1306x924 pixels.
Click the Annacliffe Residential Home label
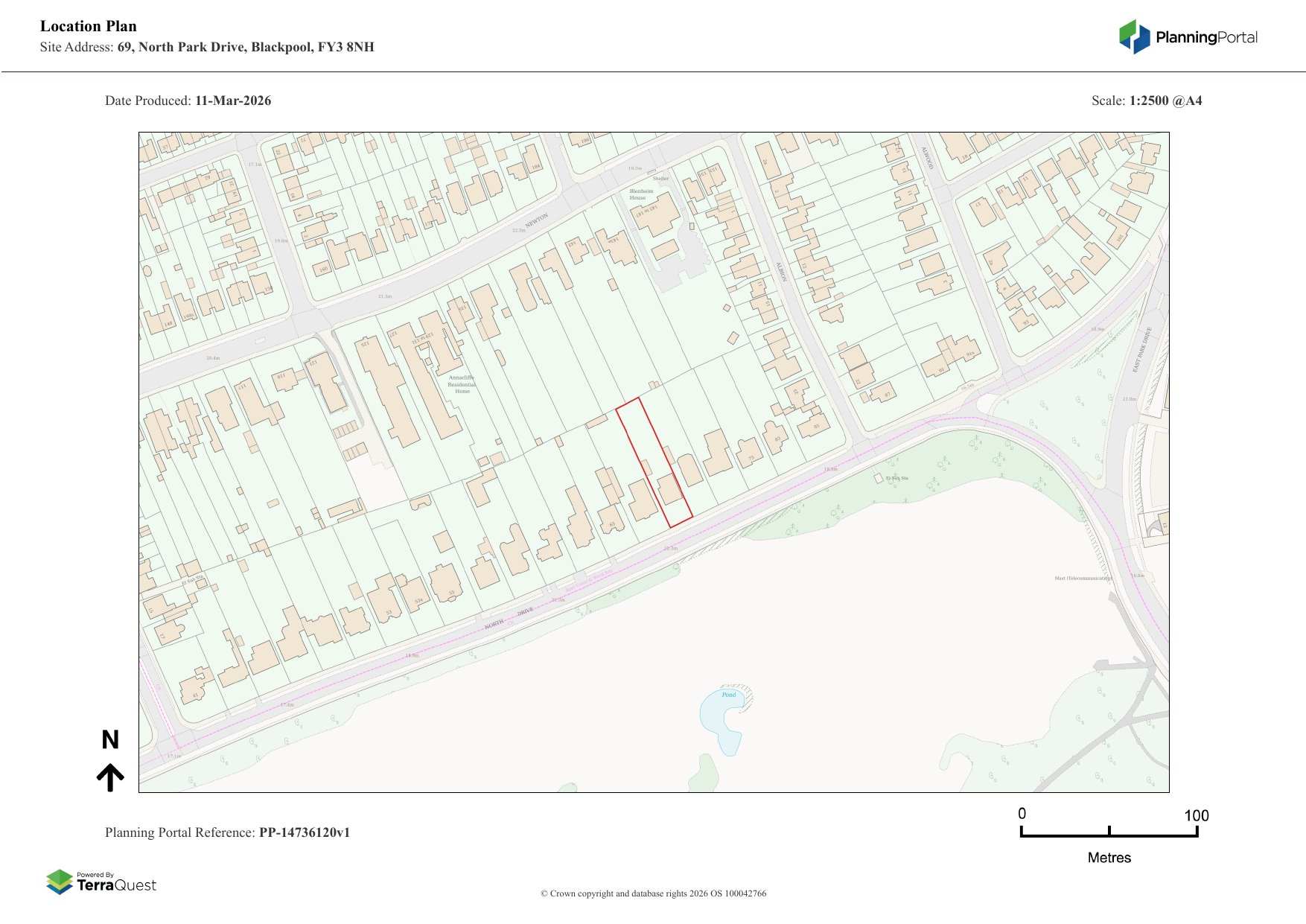coord(462,384)
